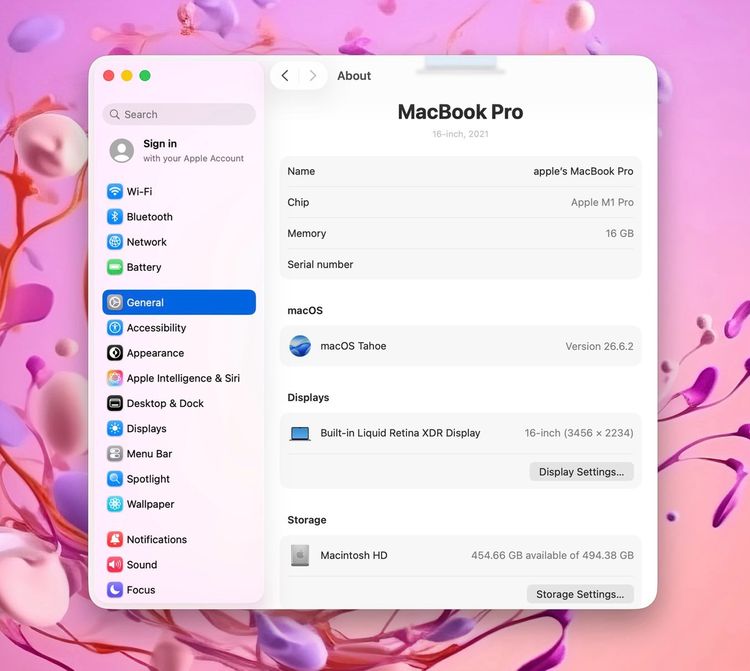Focus the Search field

click(179, 114)
